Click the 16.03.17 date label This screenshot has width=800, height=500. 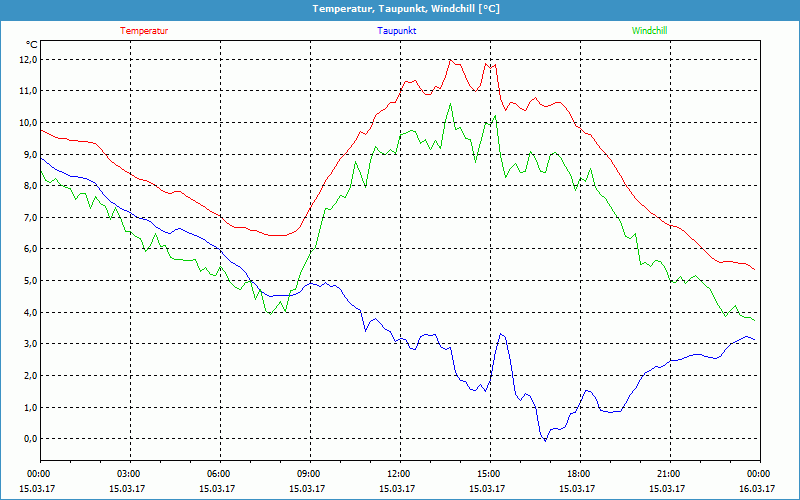(758, 489)
